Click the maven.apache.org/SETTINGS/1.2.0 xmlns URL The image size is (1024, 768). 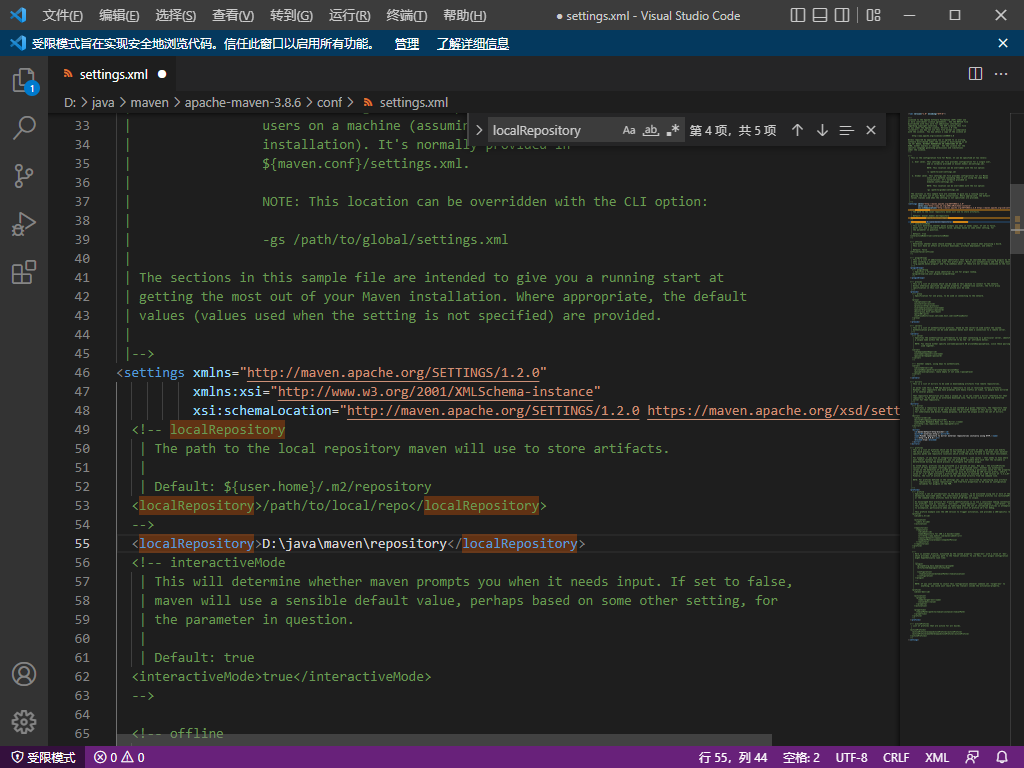[x=393, y=372]
